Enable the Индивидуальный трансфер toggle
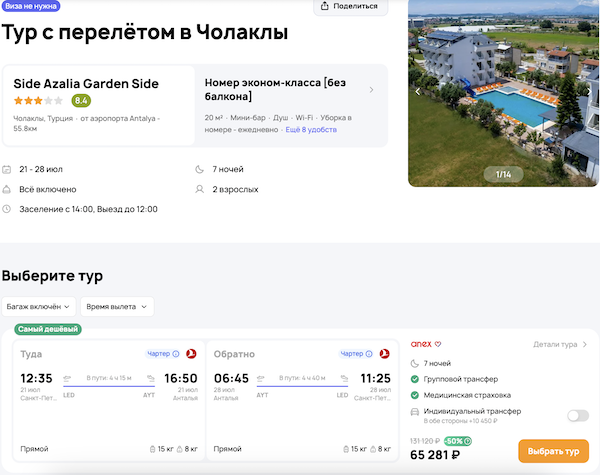Screen dimensions: 600x475 click(x=577, y=415)
